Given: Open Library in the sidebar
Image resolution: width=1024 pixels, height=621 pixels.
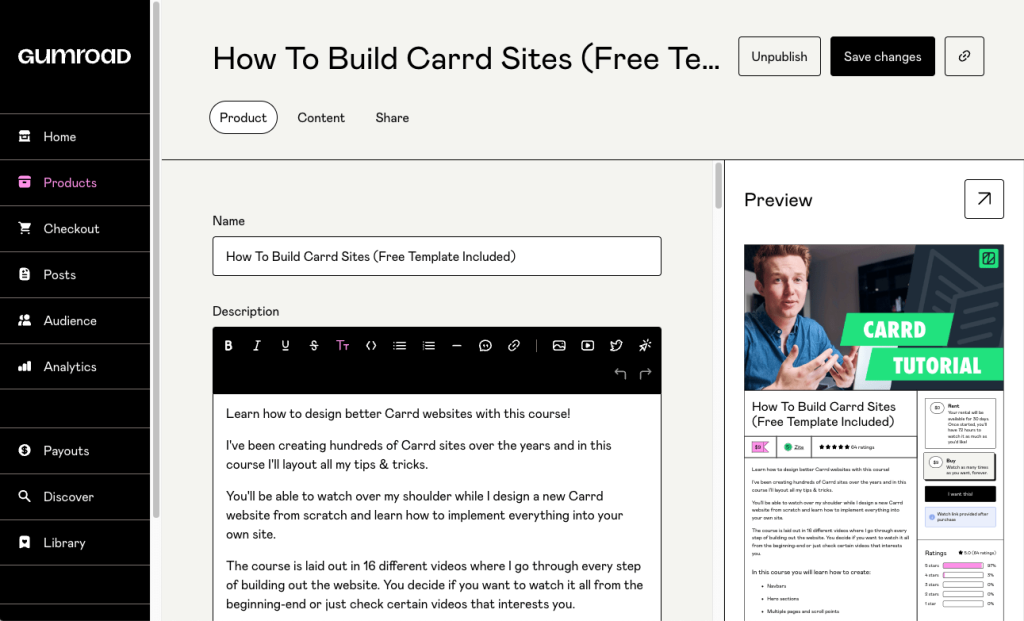Looking at the screenshot, I should point(74,543).
